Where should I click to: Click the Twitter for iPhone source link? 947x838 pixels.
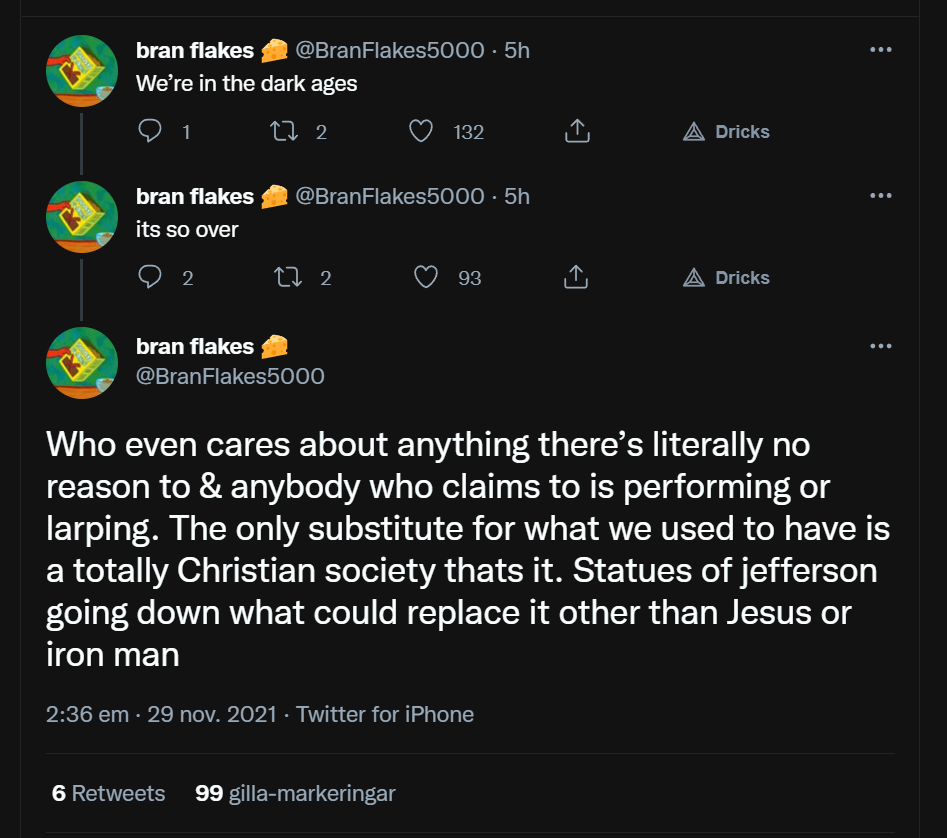click(x=385, y=714)
